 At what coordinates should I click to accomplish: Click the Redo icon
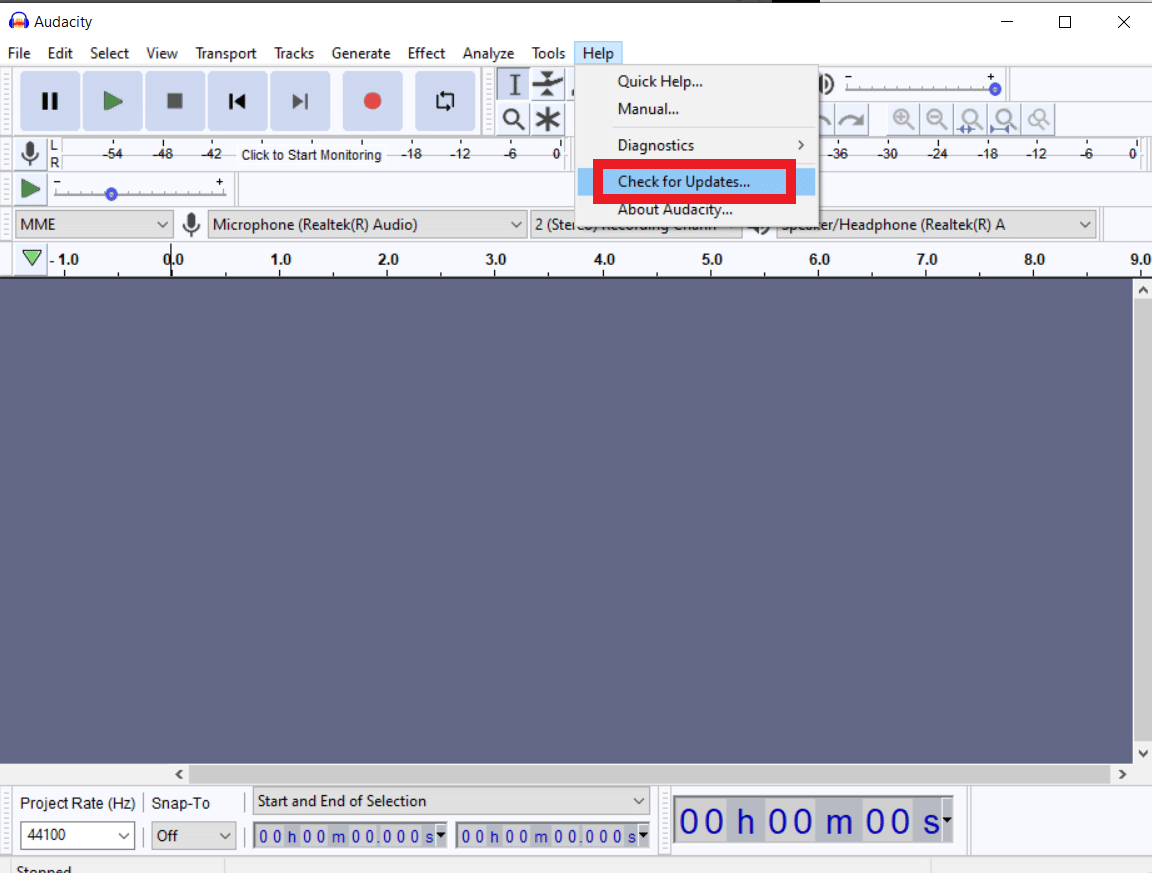click(851, 119)
